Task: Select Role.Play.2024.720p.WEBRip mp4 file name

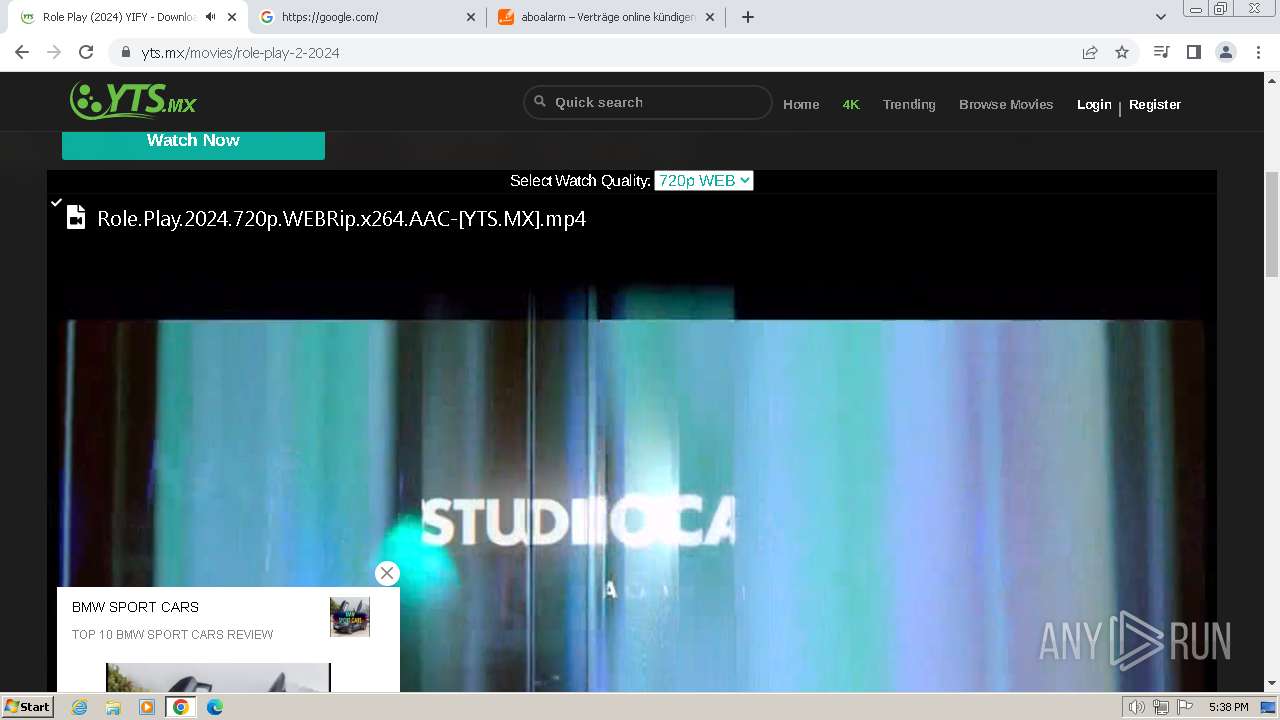Action: coord(341,218)
